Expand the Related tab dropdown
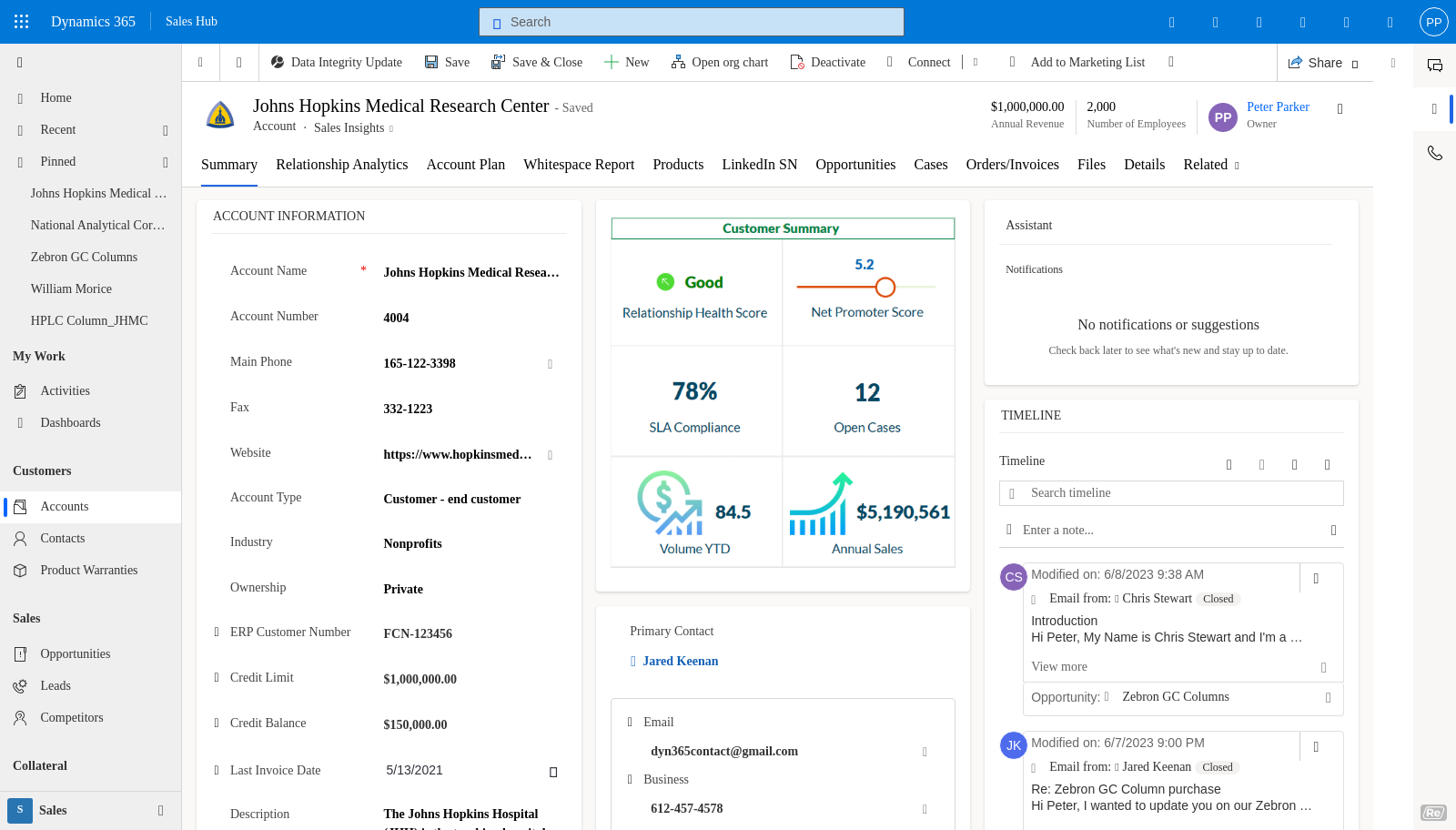This screenshot has height=830, width=1456. coord(1235,165)
